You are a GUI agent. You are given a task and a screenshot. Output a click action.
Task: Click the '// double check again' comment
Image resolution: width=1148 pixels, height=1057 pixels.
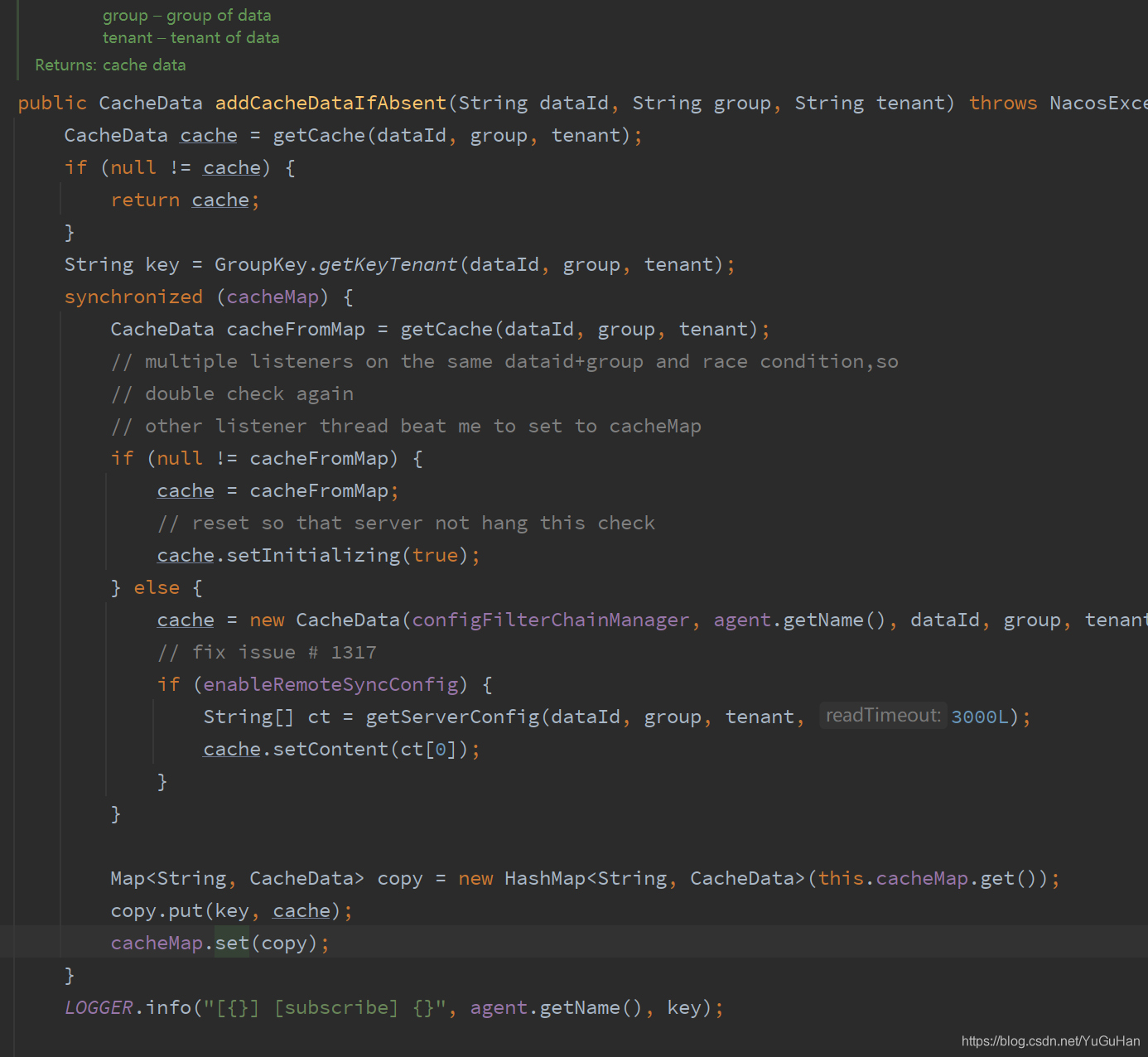(232, 393)
